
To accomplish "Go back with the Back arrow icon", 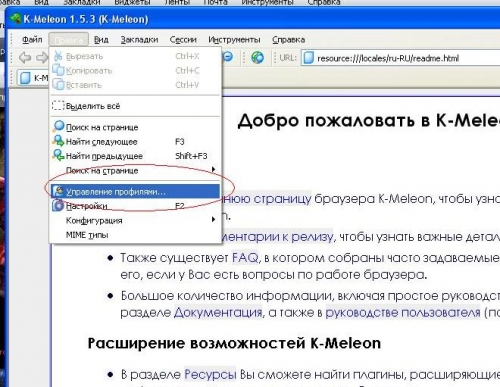I will pyautogui.click(x=25, y=57).
